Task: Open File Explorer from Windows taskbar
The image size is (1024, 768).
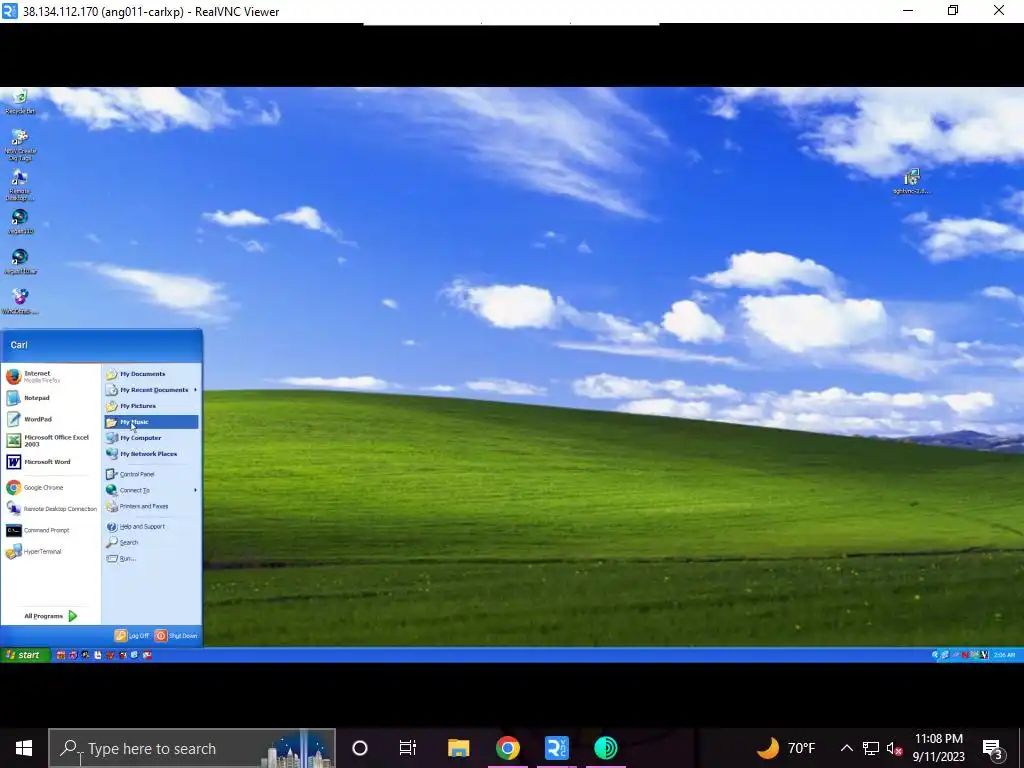Action: pos(458,748)
